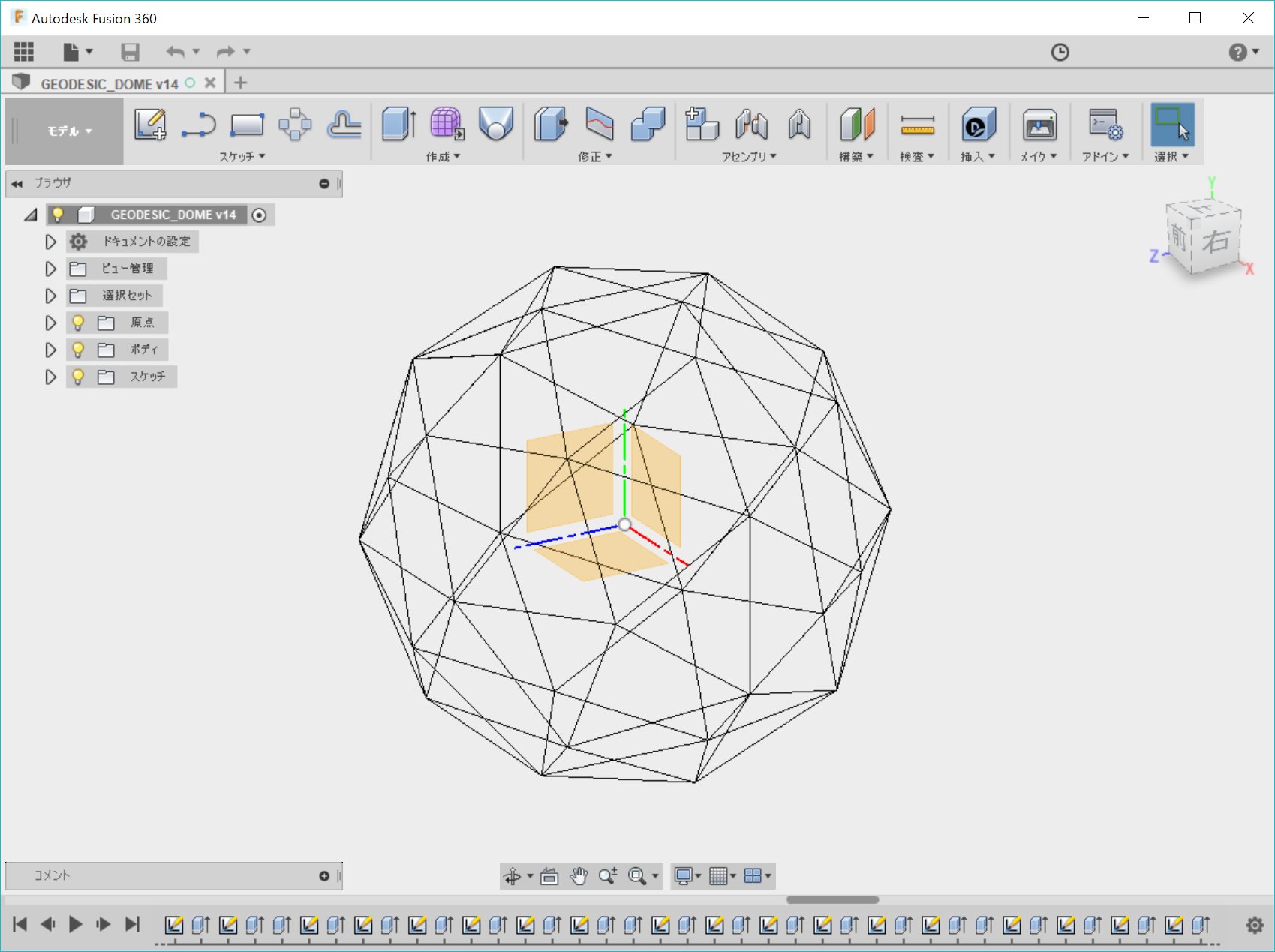Open the Viewports layout dropdown

coord(757,875)
